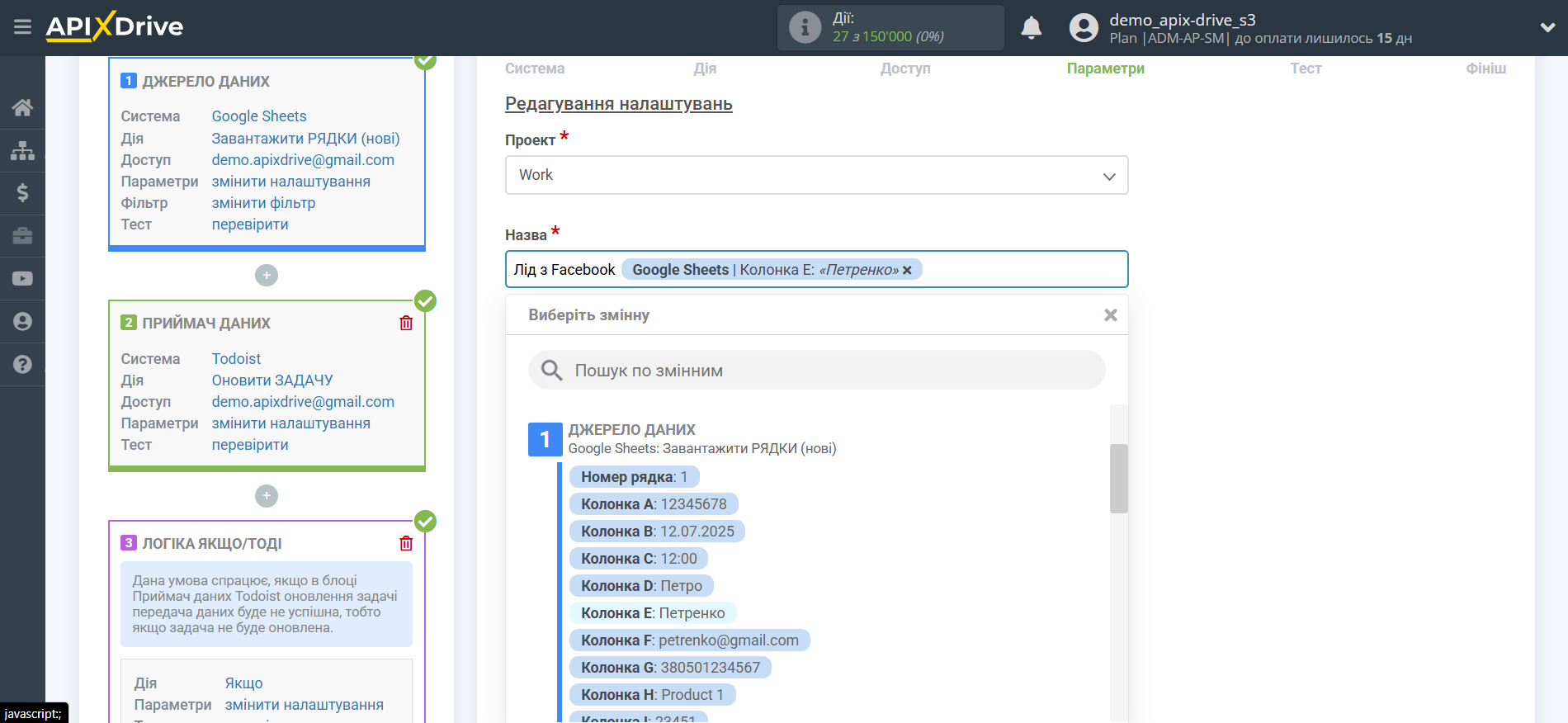Open the receiver access email link
This screenshot has width=1568, height=723.
[x=303, y=402]
